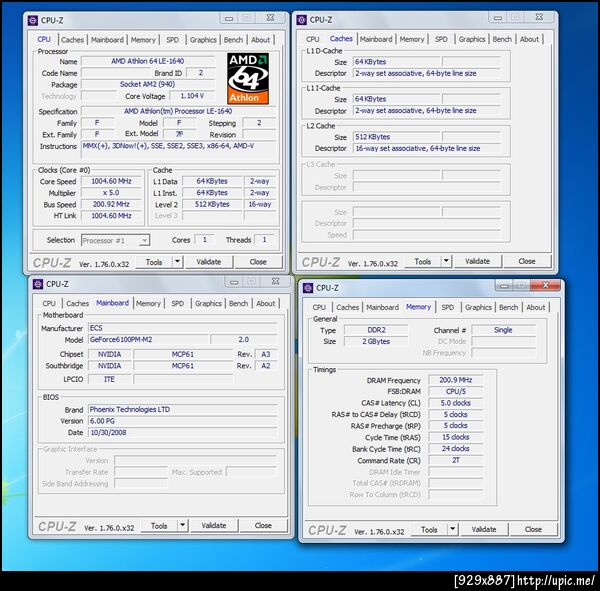
Task: Click the Core Speed value '1004.60 MHz'
Action: pyautogui.click(x=111, y=181)
